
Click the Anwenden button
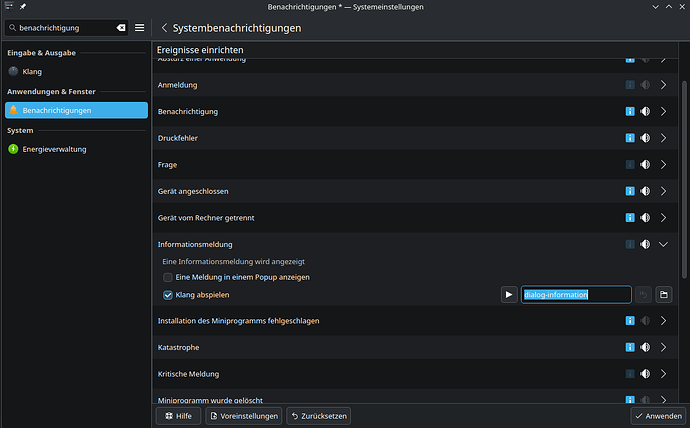658,415
